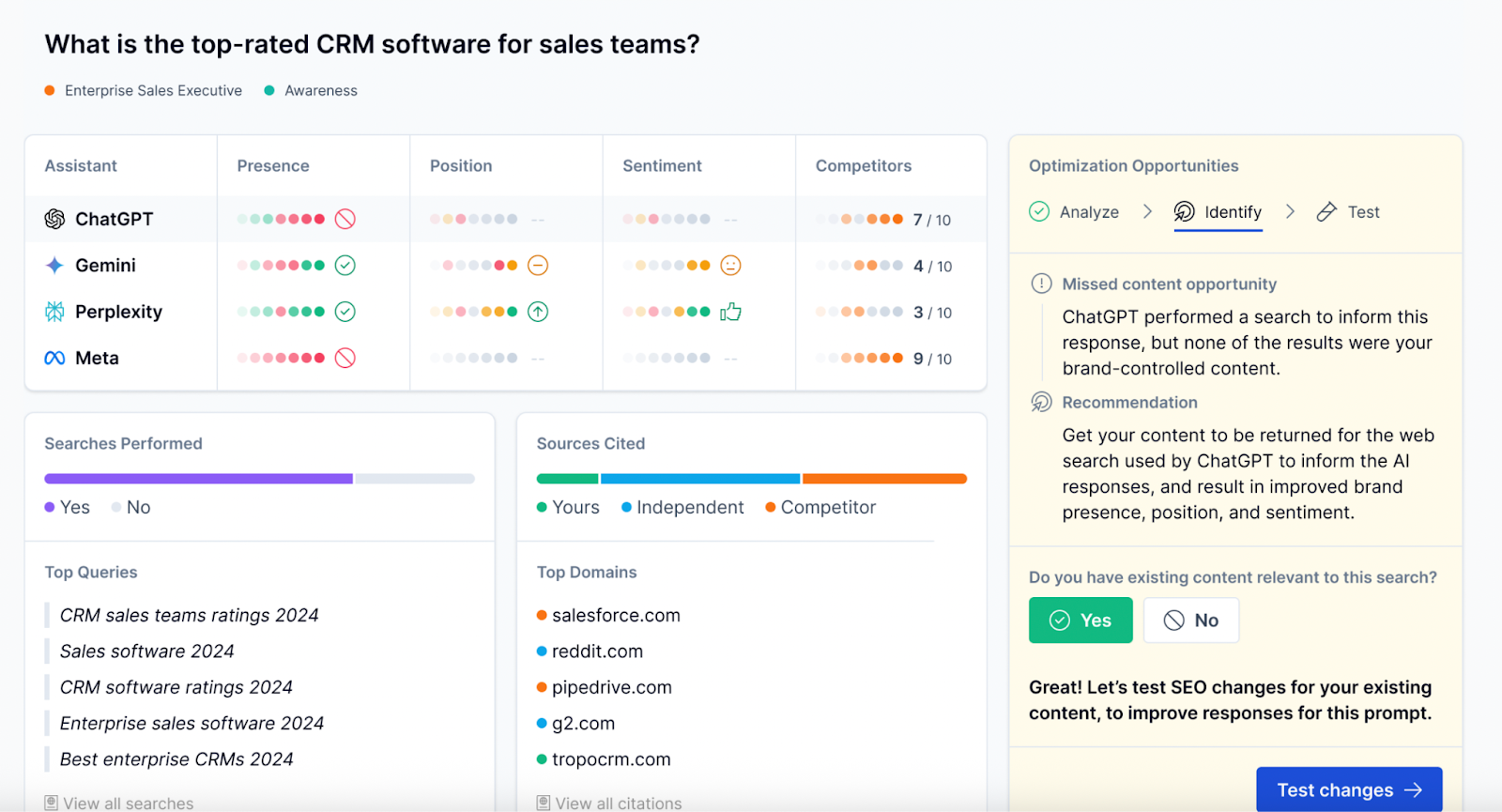Switch to the Identify tab
The image size is (1502, 812).
pyautogui.click(x=1218, y=212)
